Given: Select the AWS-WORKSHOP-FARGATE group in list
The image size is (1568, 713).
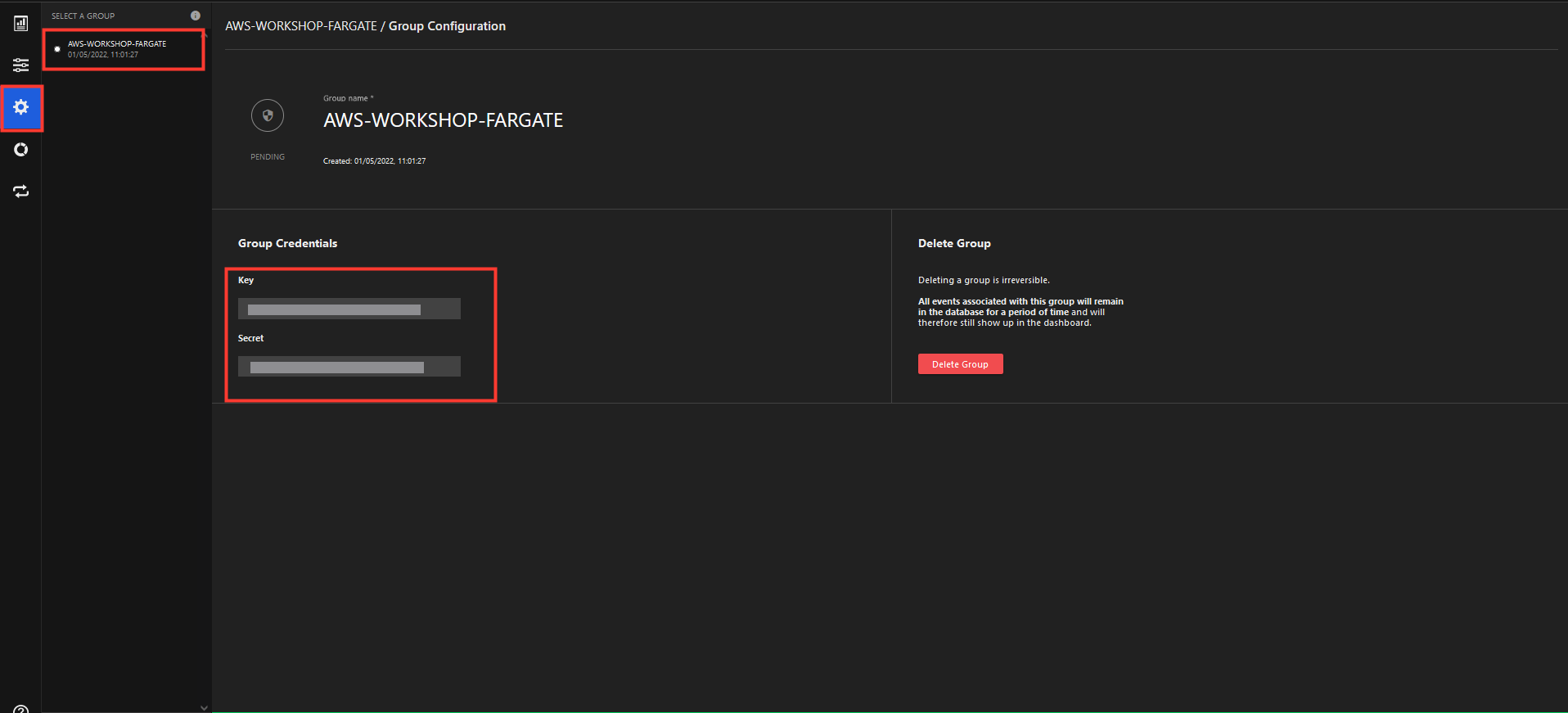Looking at the screenshot, I should click(124, 49).
